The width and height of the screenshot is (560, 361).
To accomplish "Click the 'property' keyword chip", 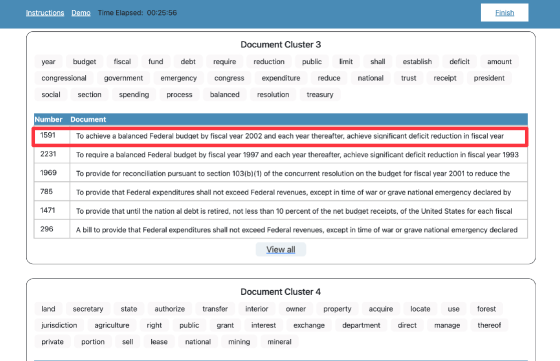I will 337,309.
